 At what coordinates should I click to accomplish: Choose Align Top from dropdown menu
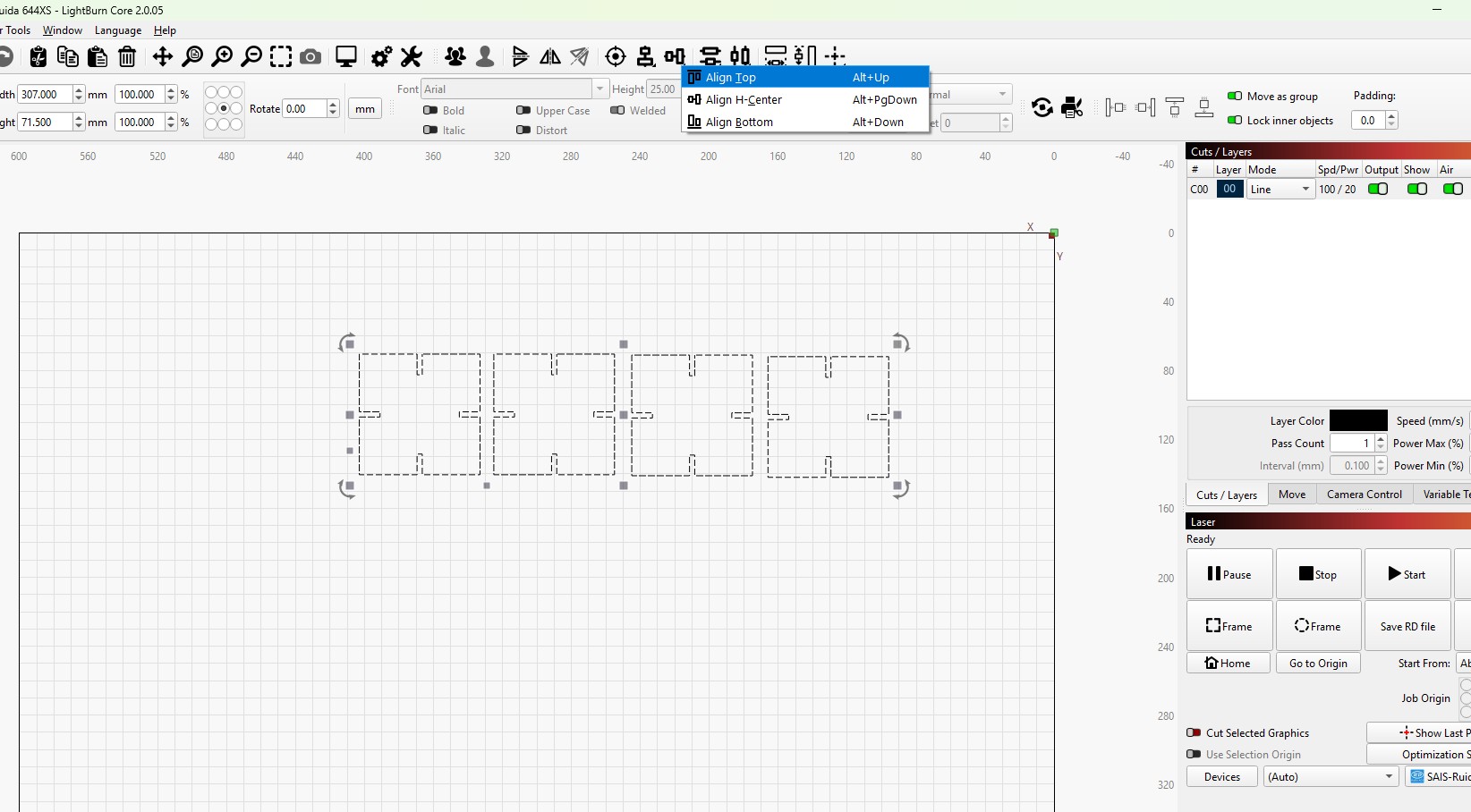tap(805, 77)
